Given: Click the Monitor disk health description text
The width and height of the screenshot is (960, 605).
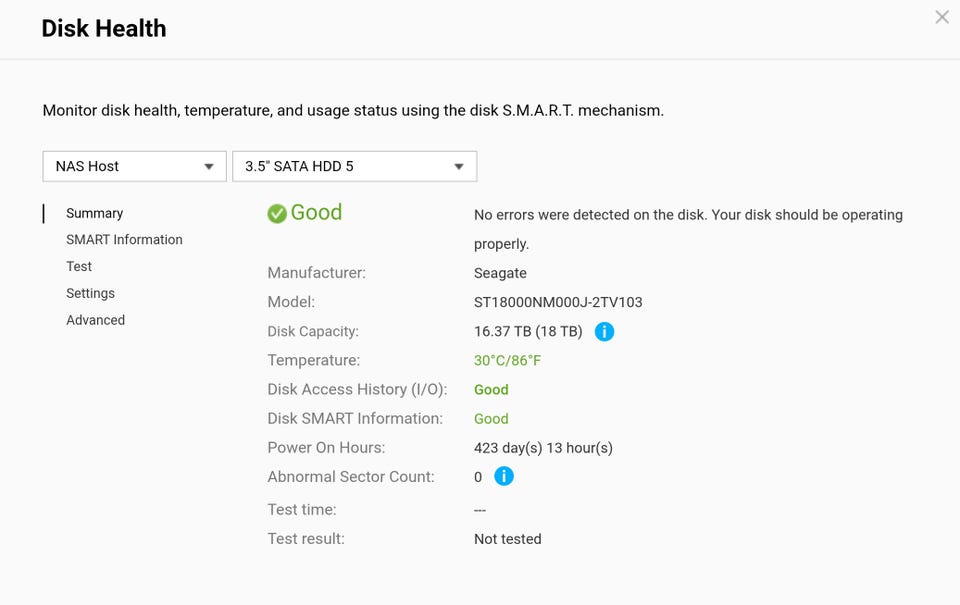Looking at the screenshot, I should pyautogui.click(x=353, y=110).
